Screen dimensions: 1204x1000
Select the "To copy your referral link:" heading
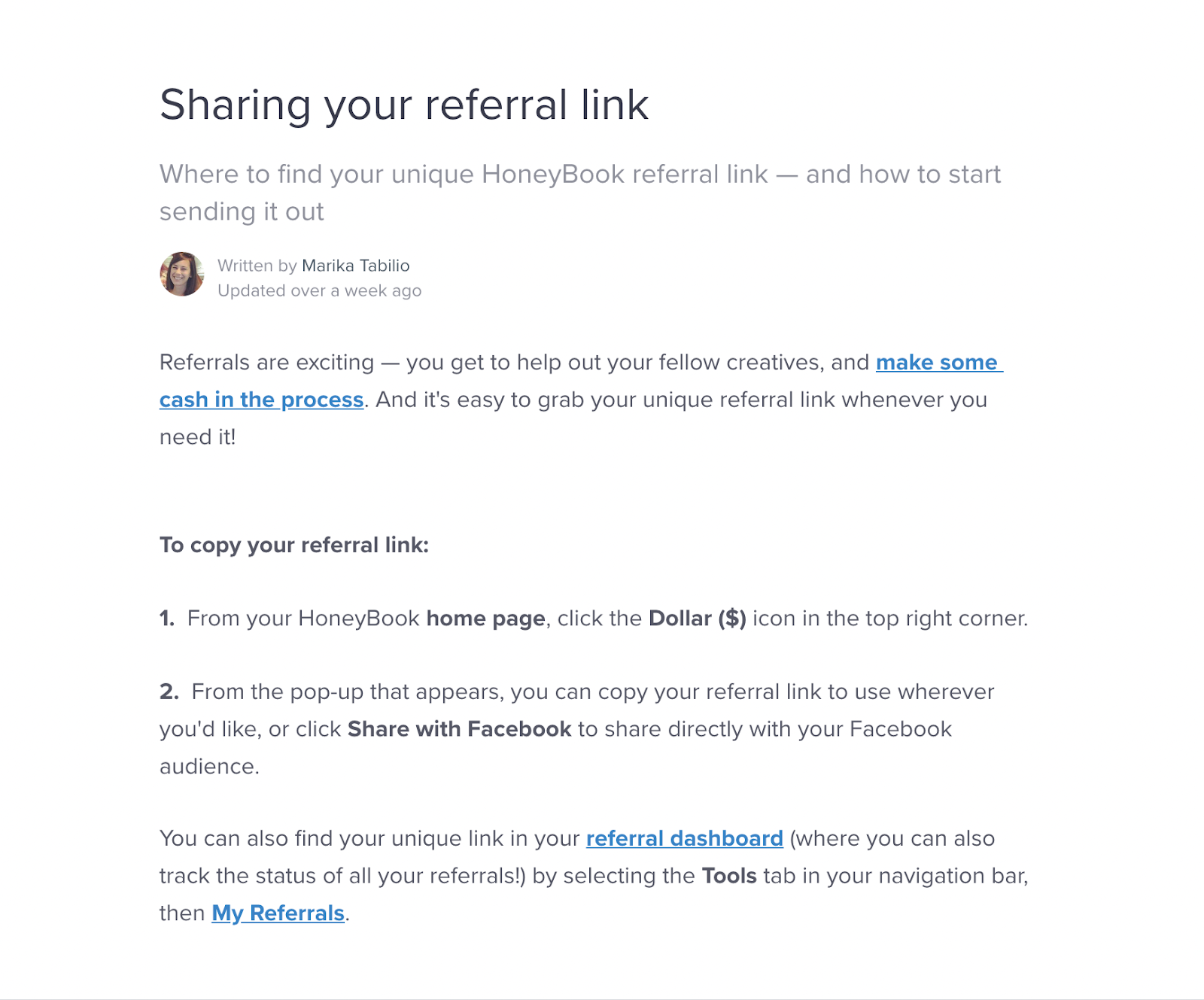pyautogui.click(x=294, y=545)
